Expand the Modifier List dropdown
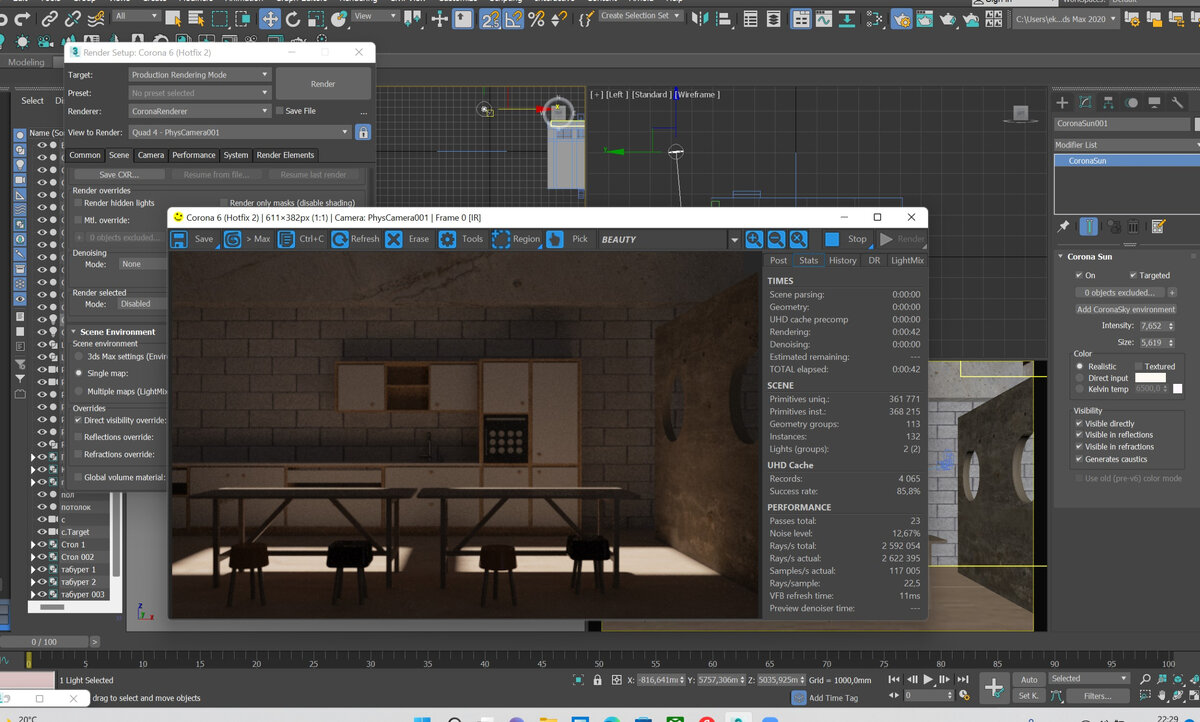Viewport: 1200px width, 722px height. click(1126, 145)
